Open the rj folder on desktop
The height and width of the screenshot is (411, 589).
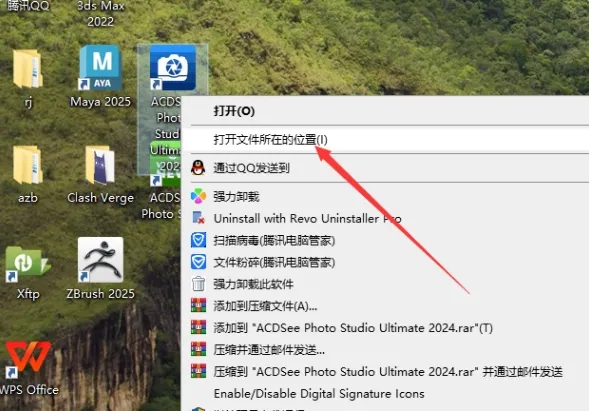pyautogui.click(x=28, y=69)
